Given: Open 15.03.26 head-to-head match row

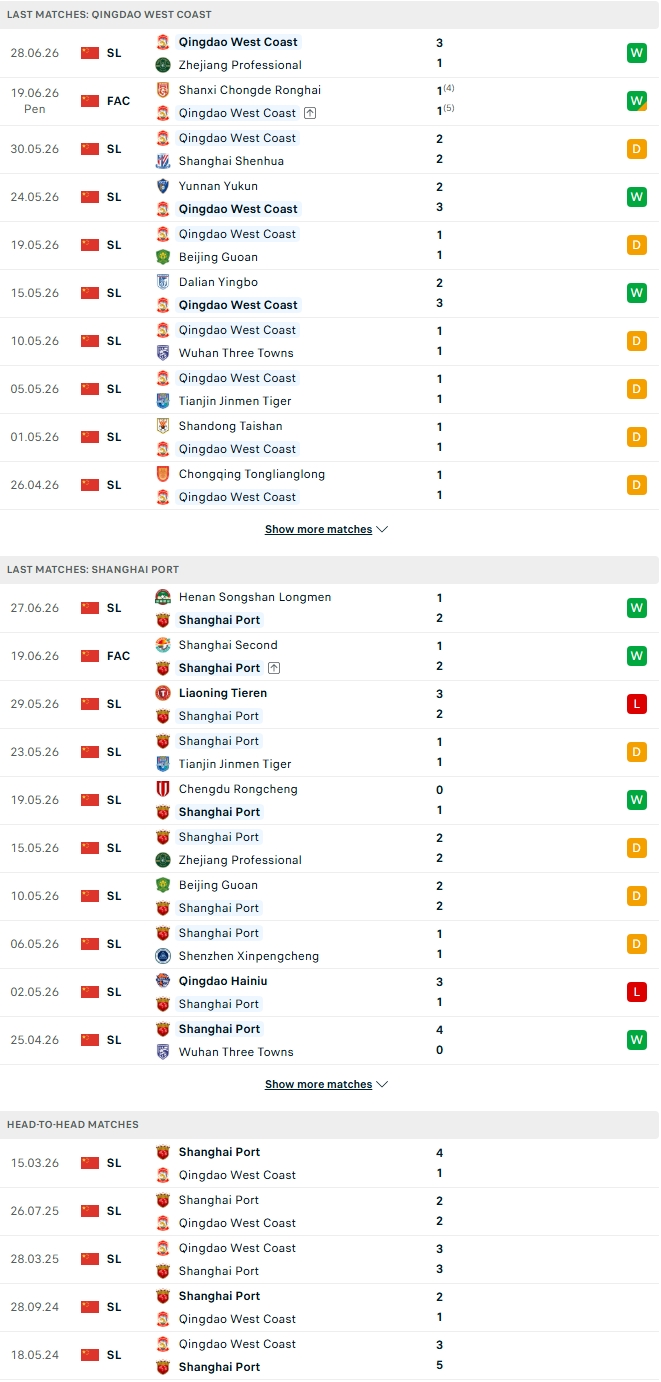Looking at the screenshot, I should click(x=330, y=1163).
